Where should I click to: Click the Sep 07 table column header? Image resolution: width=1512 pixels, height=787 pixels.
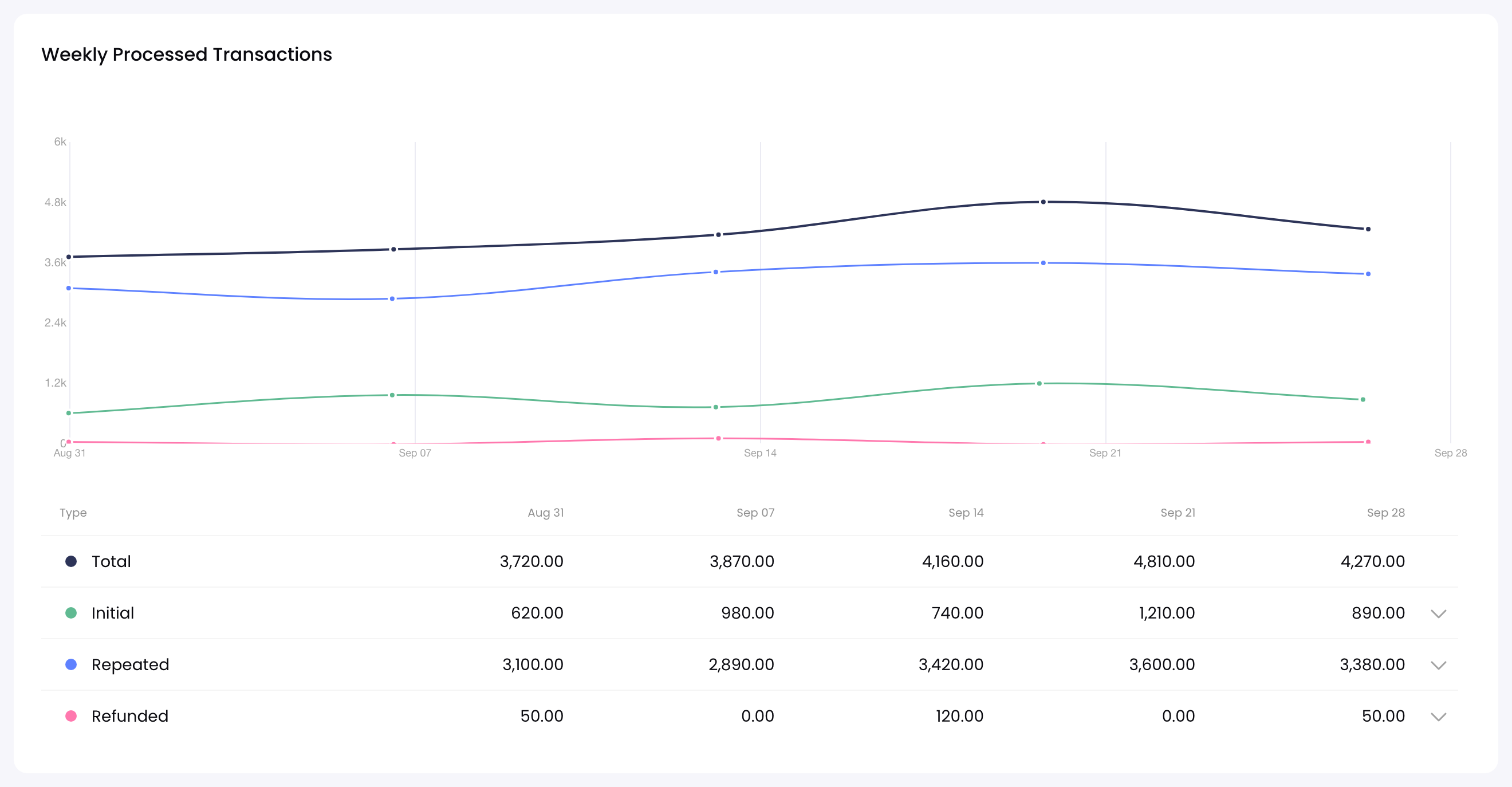[755, 512]
